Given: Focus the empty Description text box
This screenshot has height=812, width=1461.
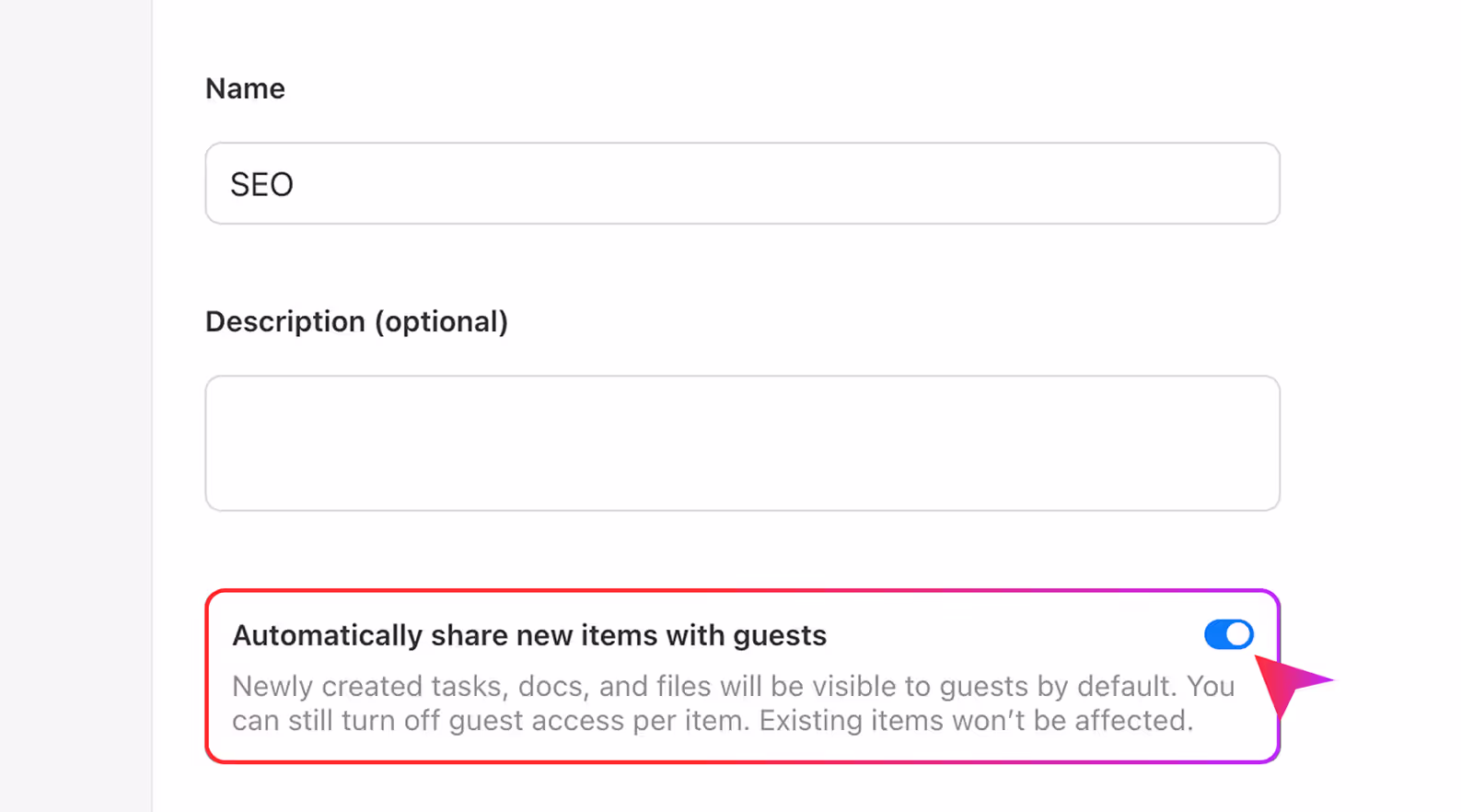Looking at the screenshot, I should (x=741, y=442).
